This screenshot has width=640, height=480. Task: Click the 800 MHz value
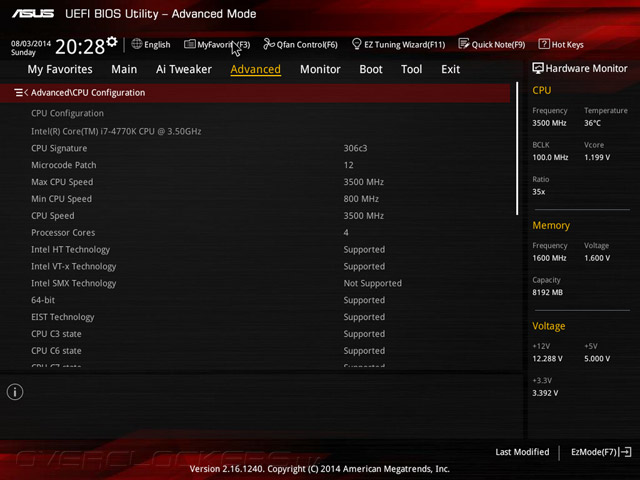[361, 199]
